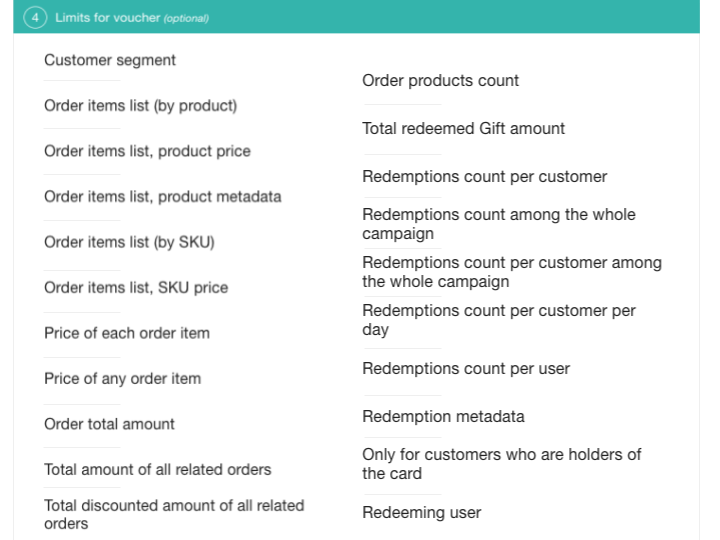The height and width of the screenshot is (540, 720).
Task: Select Total amount of all related orders
Action: (x=157, y=469)
